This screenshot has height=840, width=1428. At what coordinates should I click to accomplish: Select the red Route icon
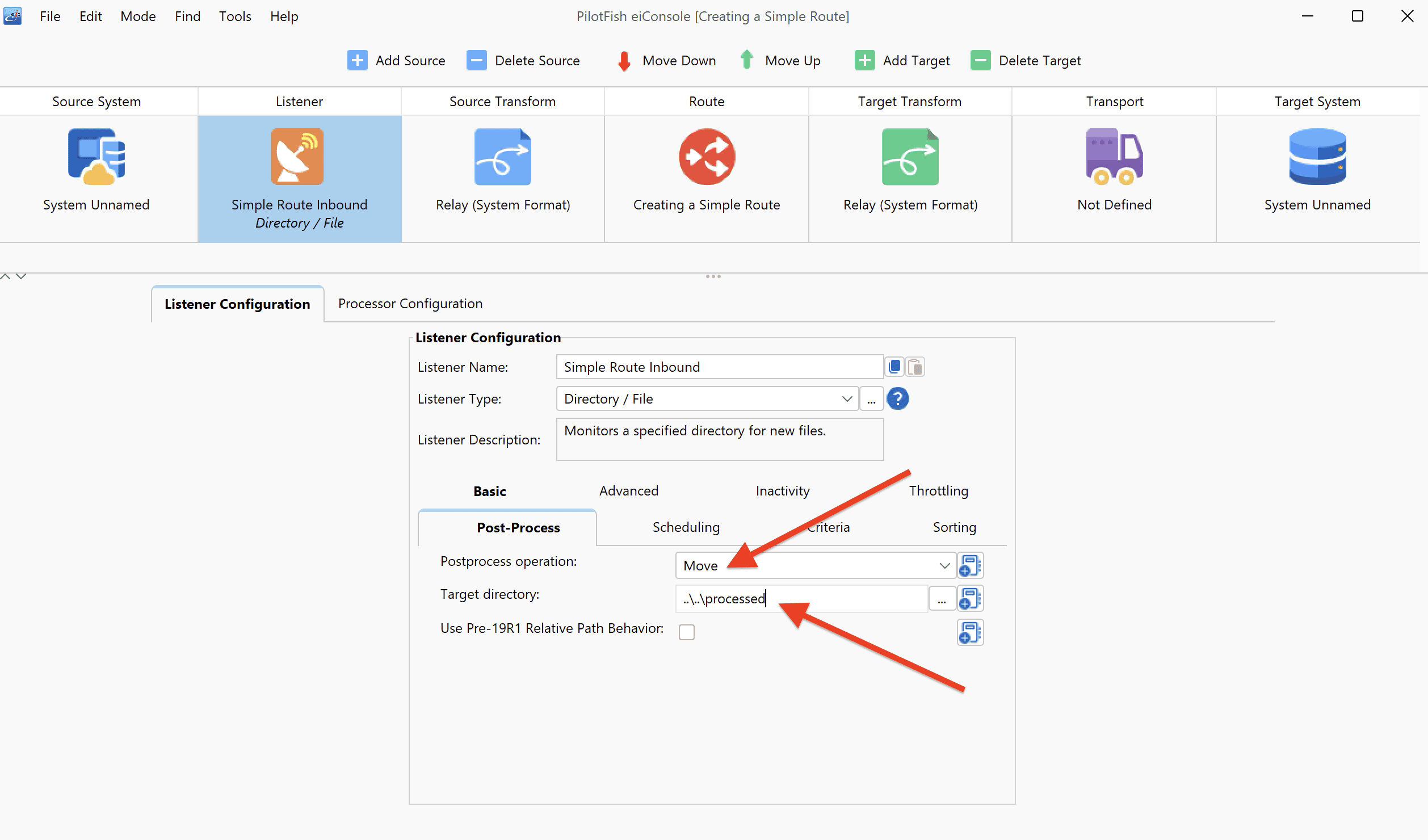point(707,157)
